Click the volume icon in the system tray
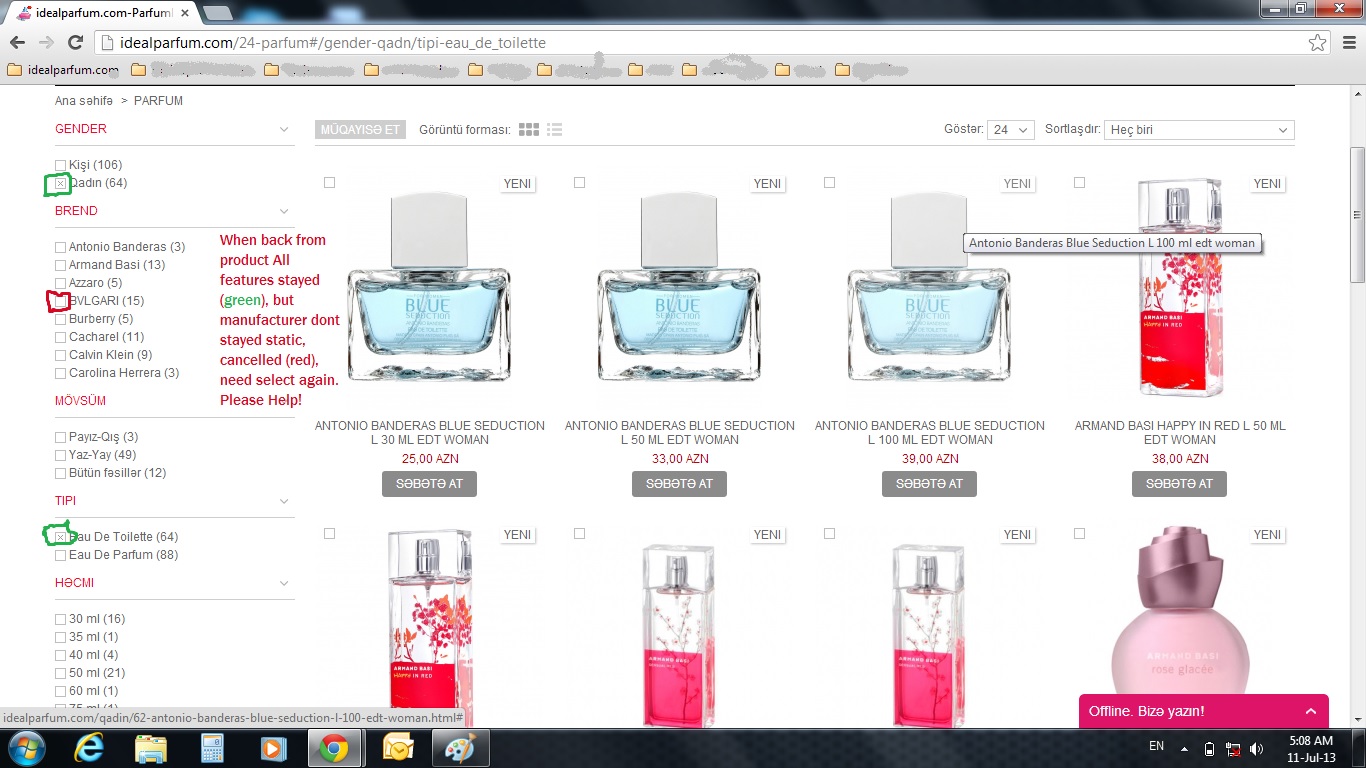 coord(1256,748)
